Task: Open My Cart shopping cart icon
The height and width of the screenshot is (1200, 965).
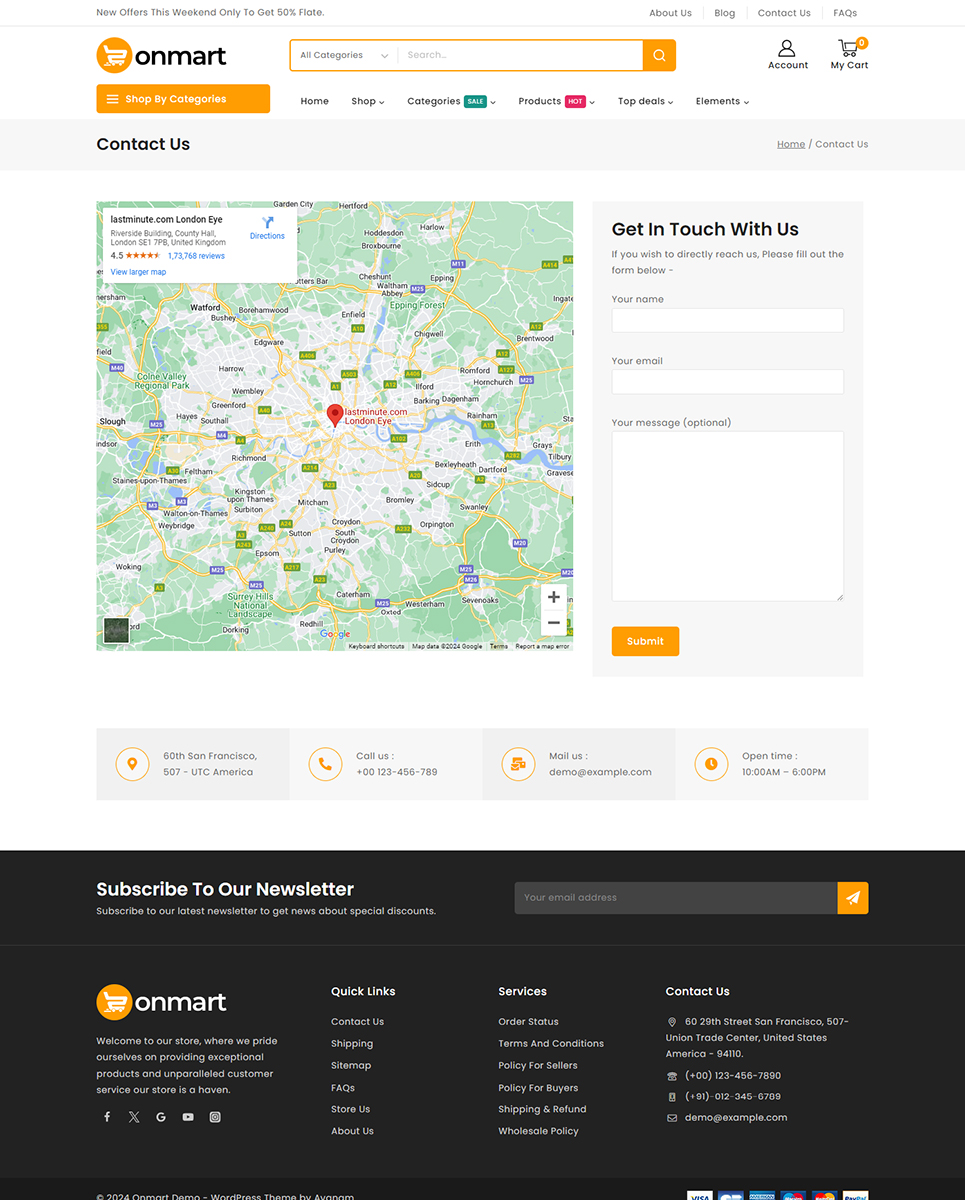Action: pos(849,48)
